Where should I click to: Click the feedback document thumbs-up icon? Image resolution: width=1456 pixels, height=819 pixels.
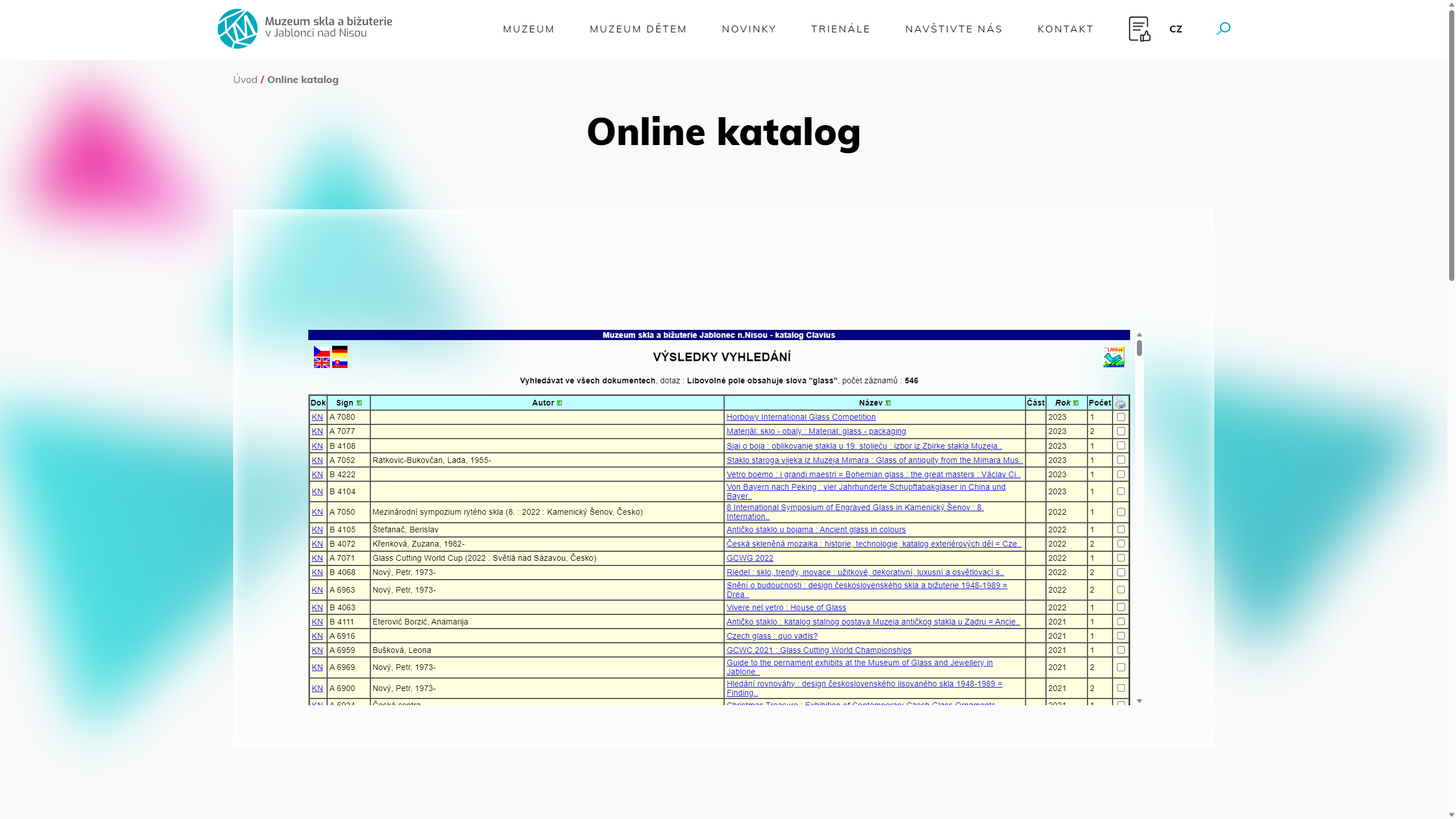tap(1139, 28)
